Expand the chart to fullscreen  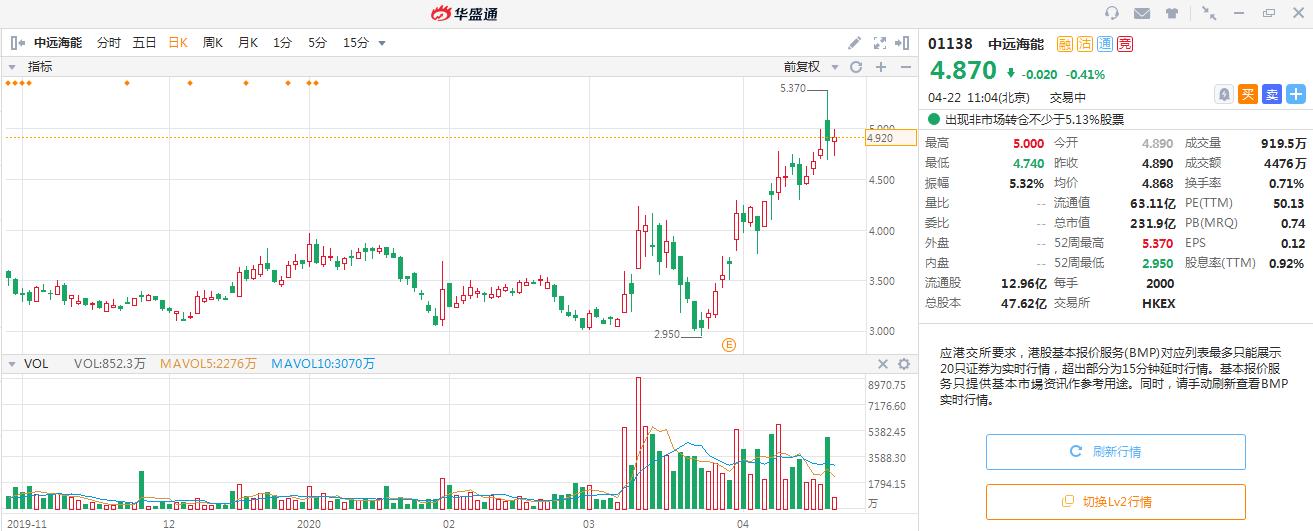[880, 43]
